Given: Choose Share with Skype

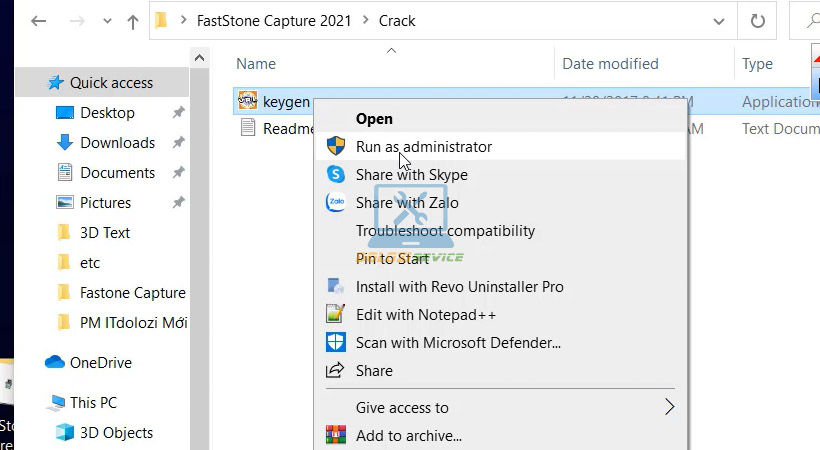Looking at the screenshot, I should [x=412, y=175].
